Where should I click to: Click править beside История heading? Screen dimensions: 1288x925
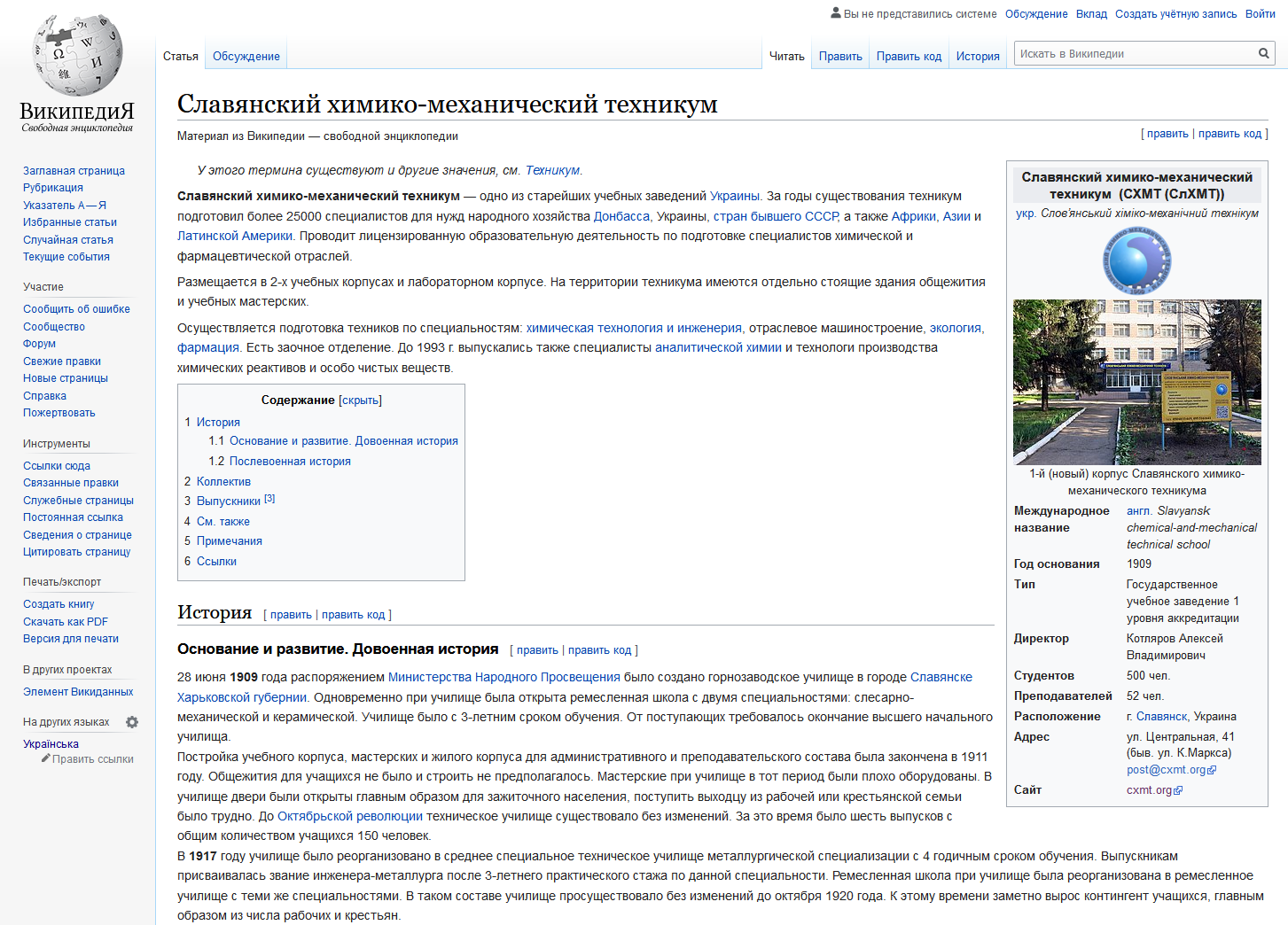(291, 615)
